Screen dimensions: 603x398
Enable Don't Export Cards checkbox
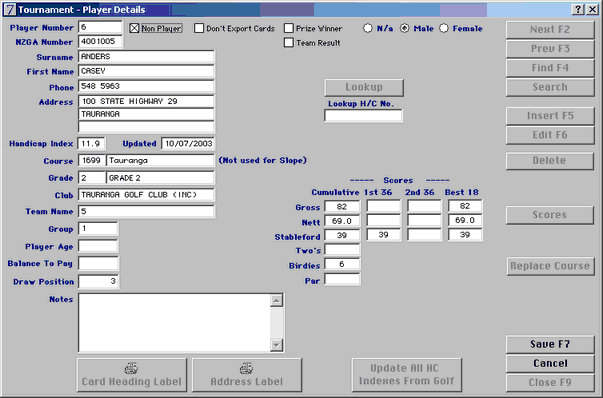click(199, 28)
